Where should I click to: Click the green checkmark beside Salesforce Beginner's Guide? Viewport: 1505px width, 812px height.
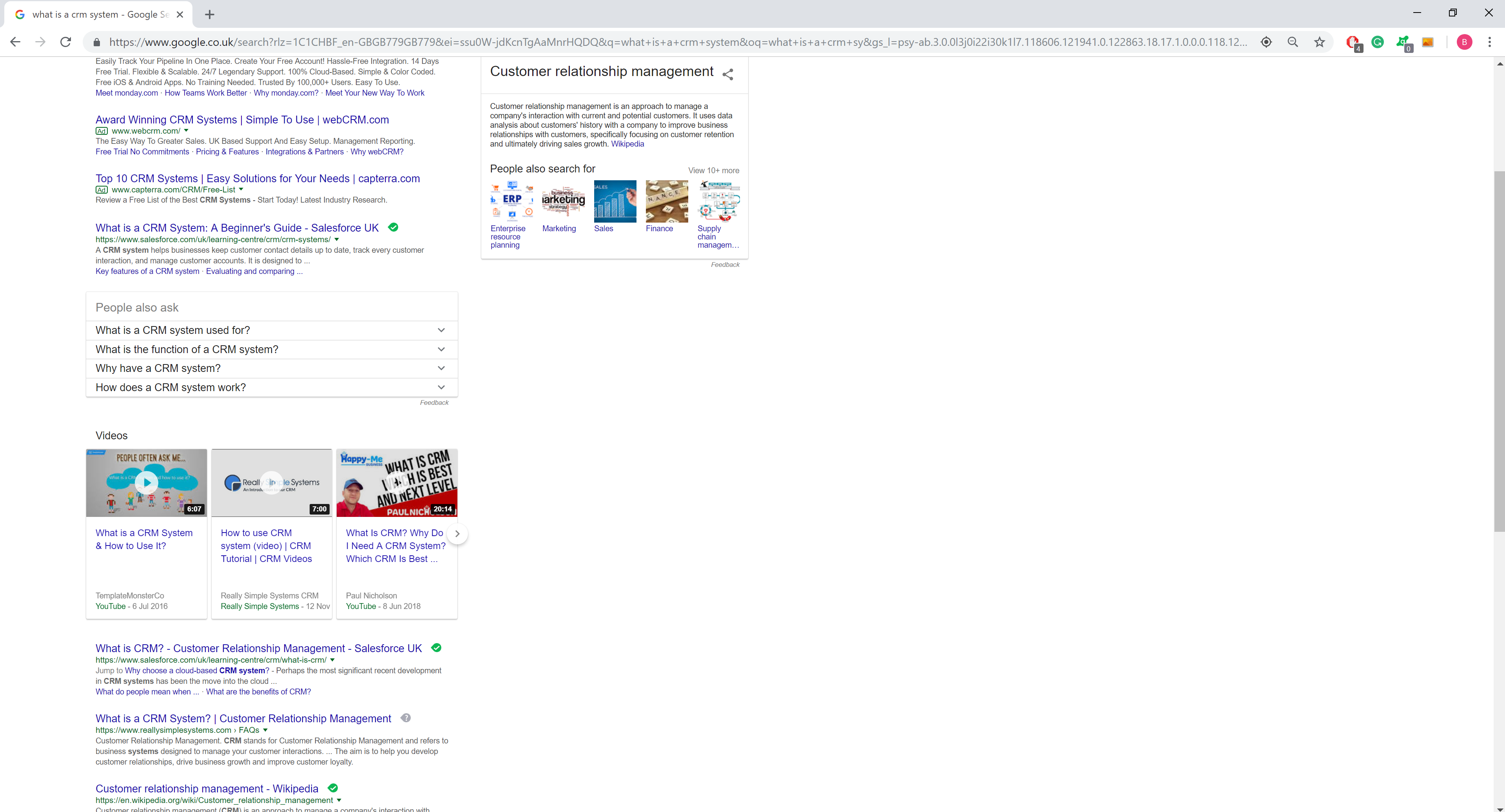(x=393, y=227)
